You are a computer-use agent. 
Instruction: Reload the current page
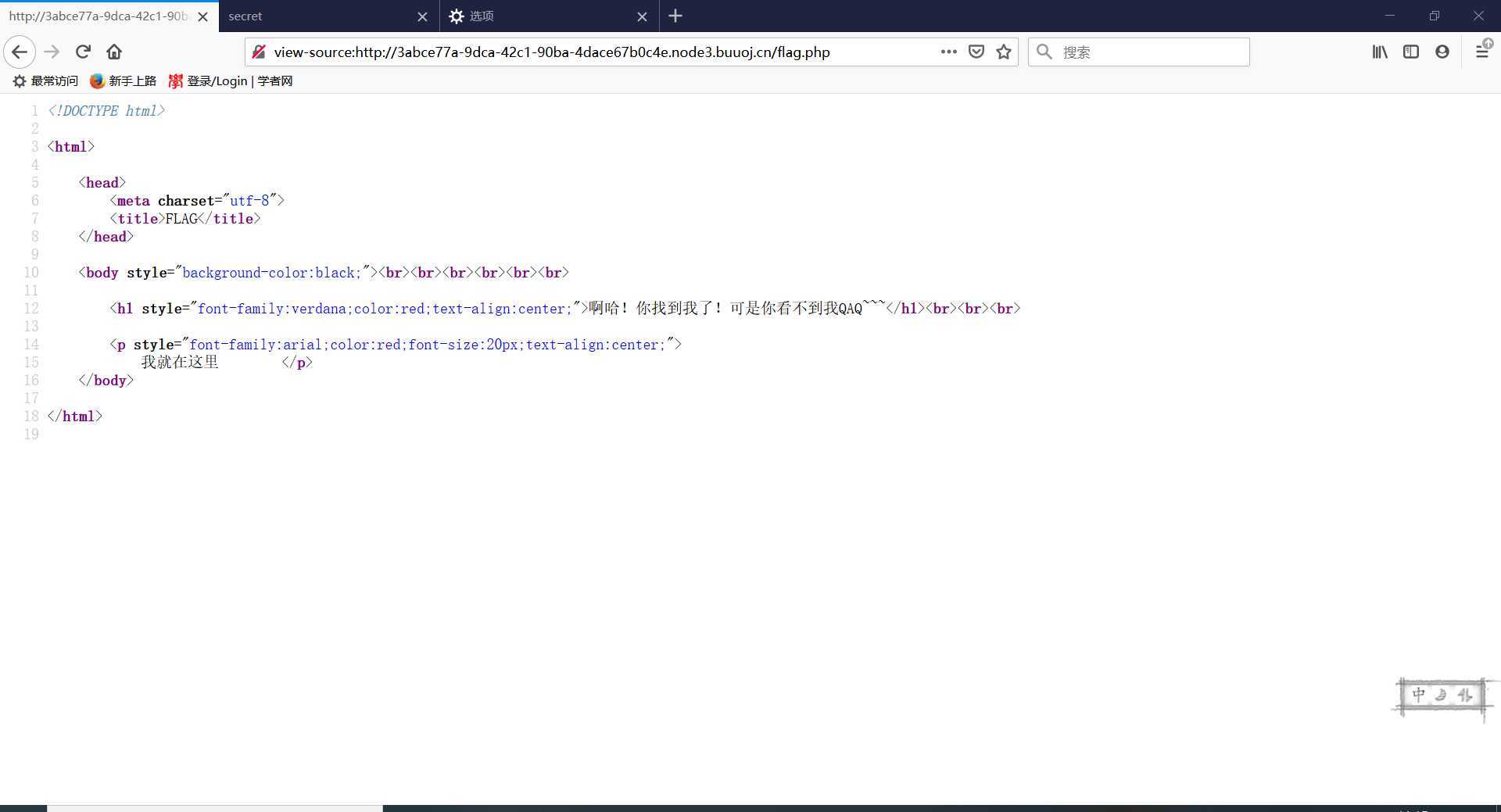pyautogui.click(x=83, y=52)
